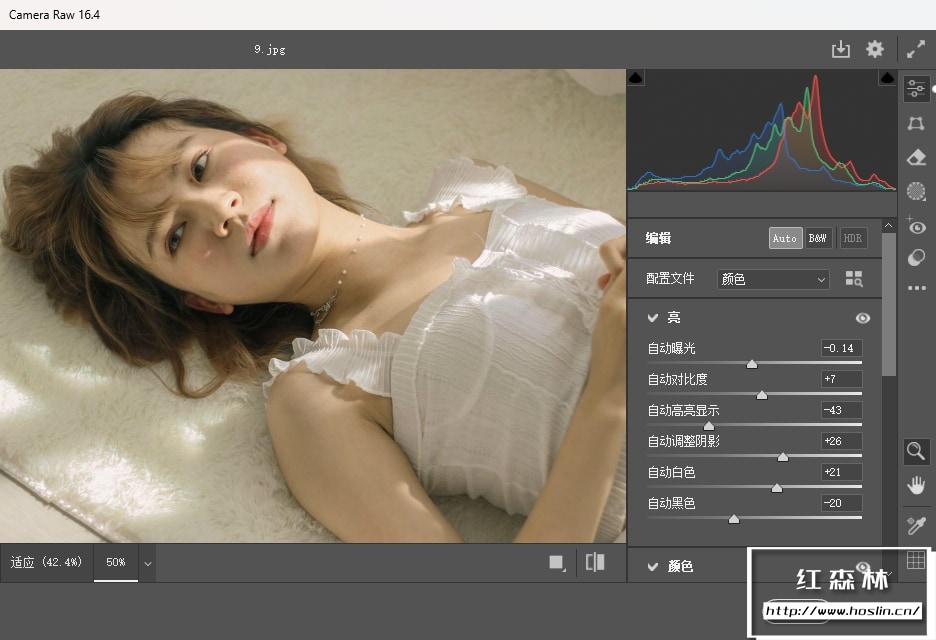
Task: Click the B&W conversion button
Action: pos(818,238)
